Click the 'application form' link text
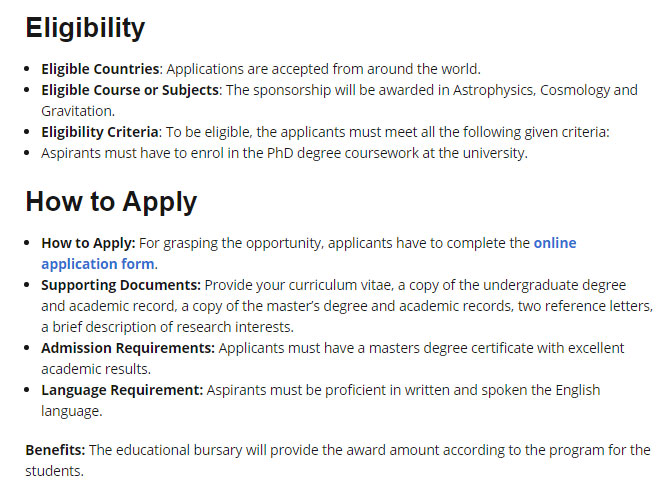Image resolution: width=666 pixels, height=494 pixels. point(98,264)
